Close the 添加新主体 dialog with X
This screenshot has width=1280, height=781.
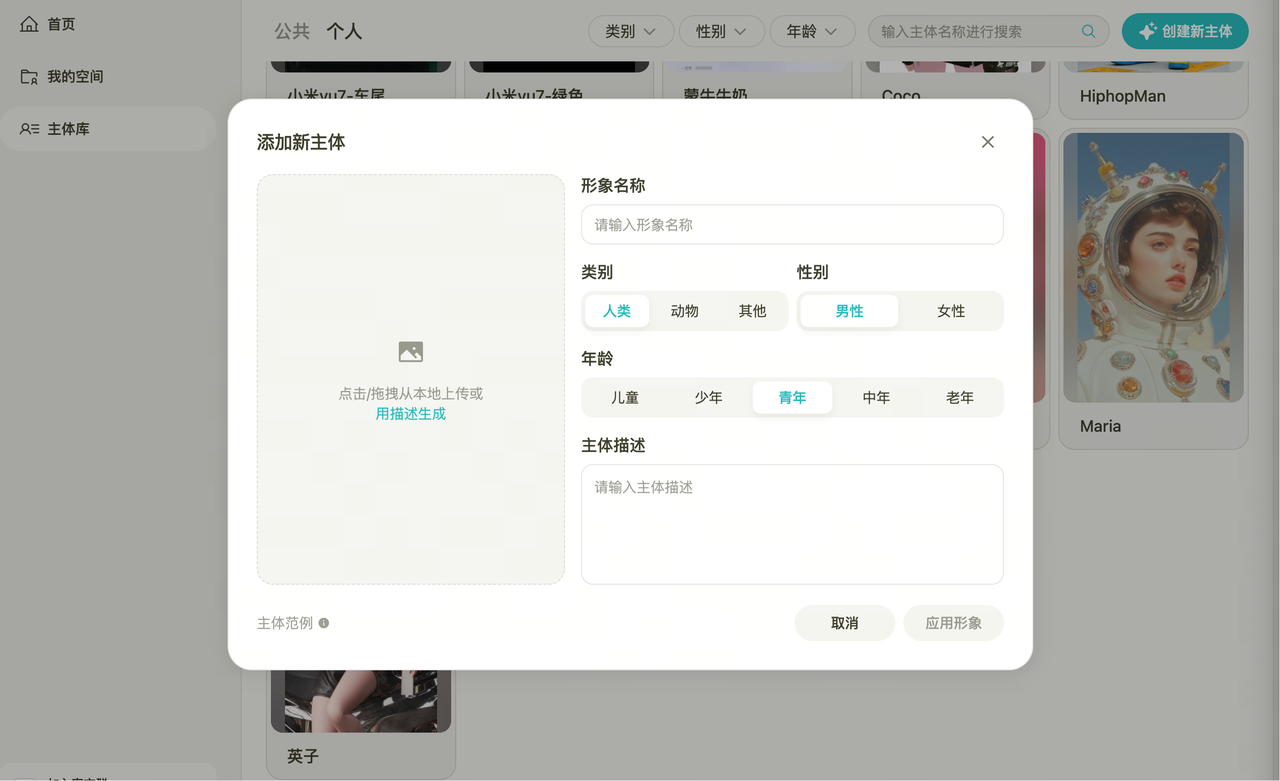[x=987, y=142]
